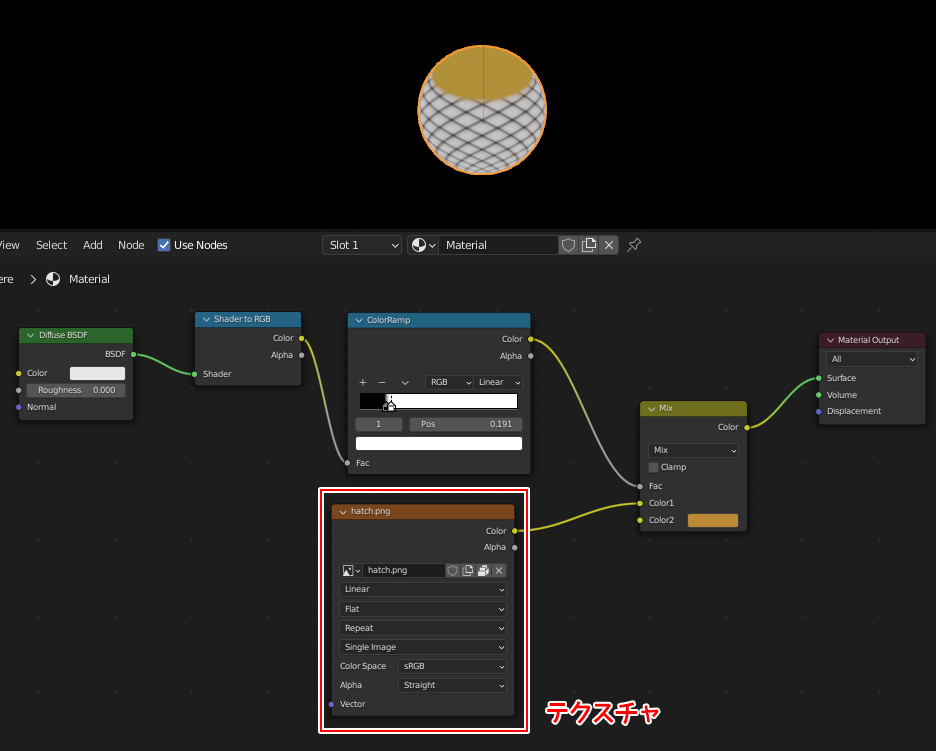Open the Node menu
This screenshot has height=751, width=936.
click(131, 245)
